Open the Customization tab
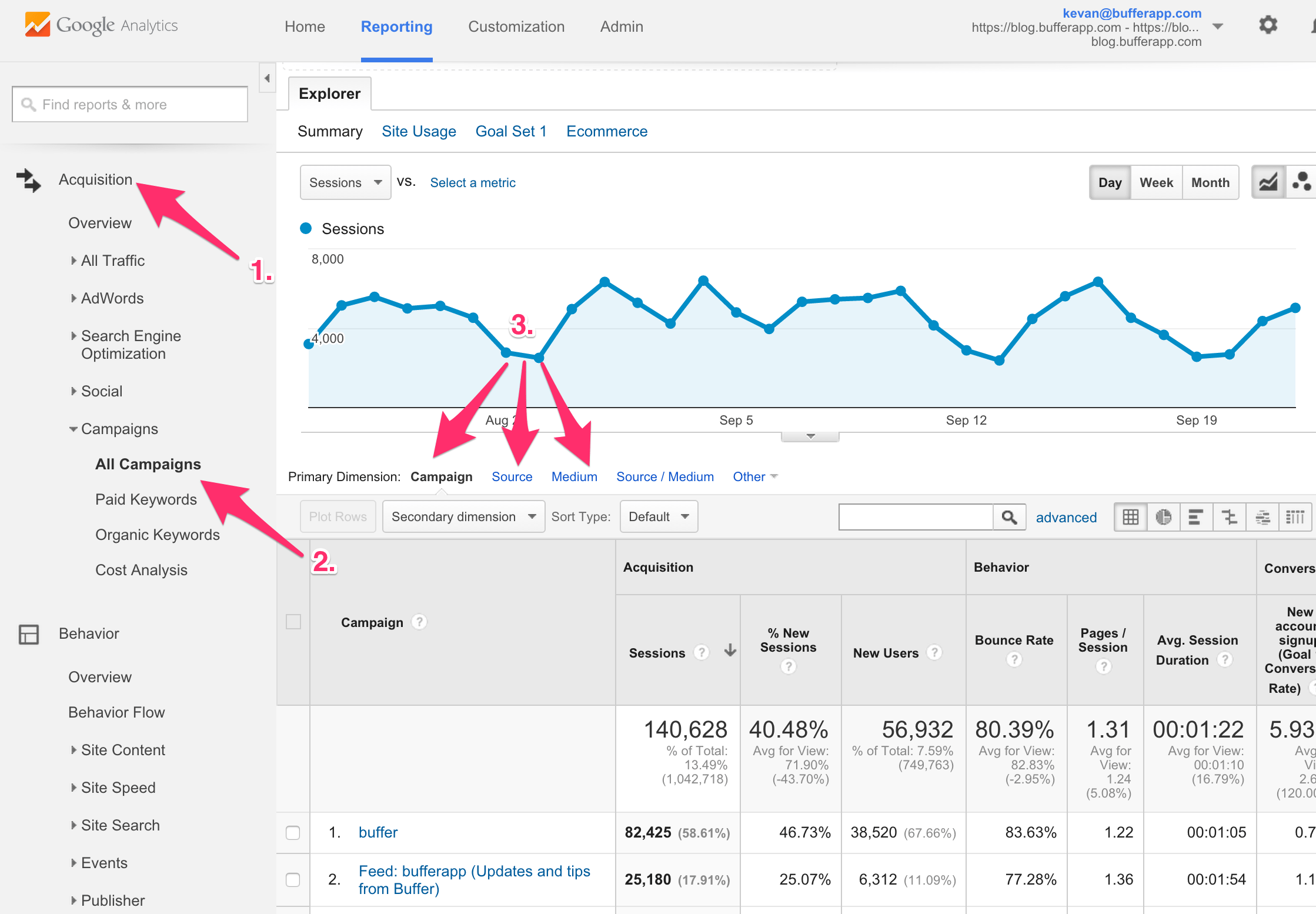The image size is (1316, 914). [516, 26]
